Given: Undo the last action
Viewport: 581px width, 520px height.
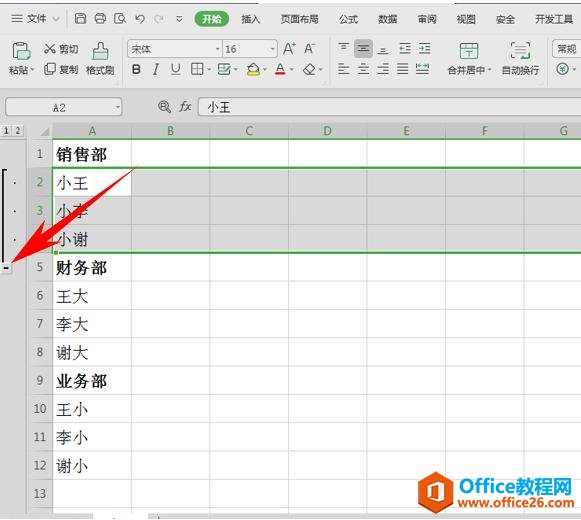Looking at the screenshot, I should 140,19.
